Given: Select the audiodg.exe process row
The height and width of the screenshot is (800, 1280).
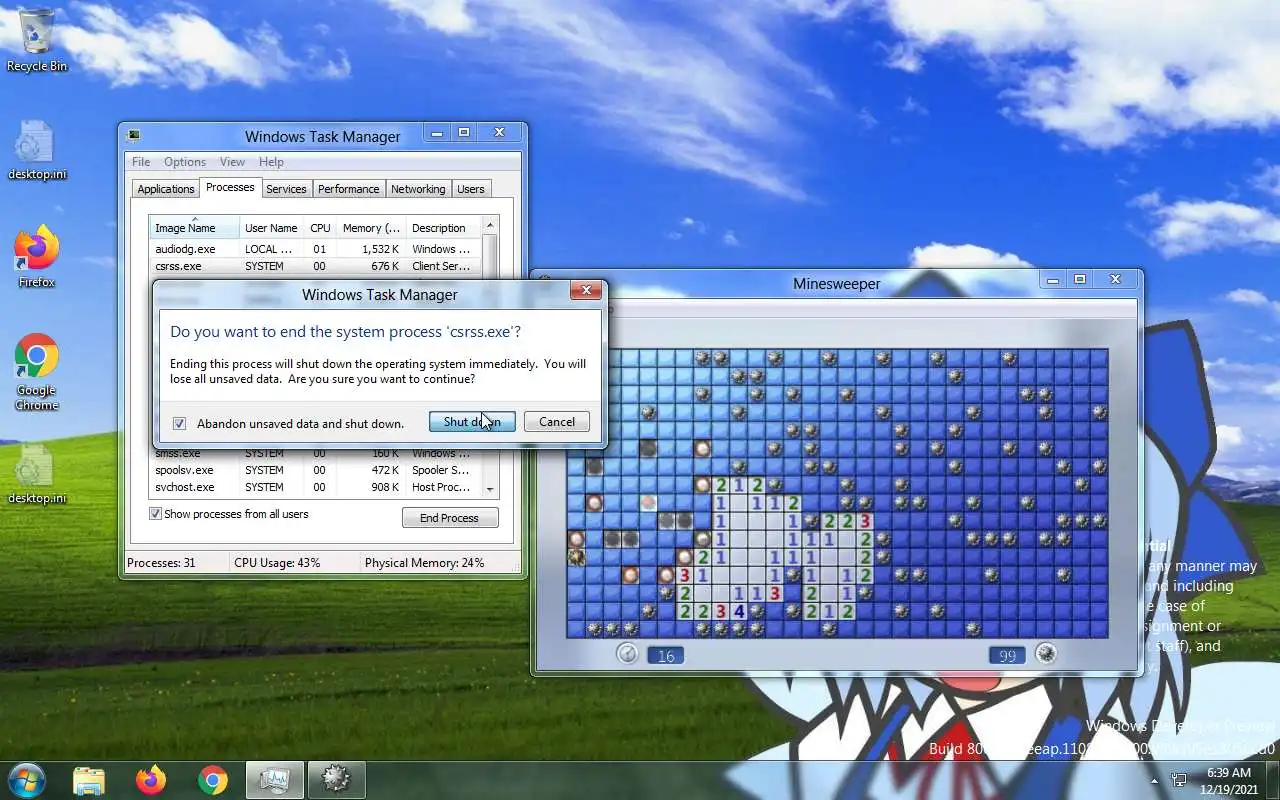Looking at the screenshot, I should pyautogui.click(x=315, y=249).
